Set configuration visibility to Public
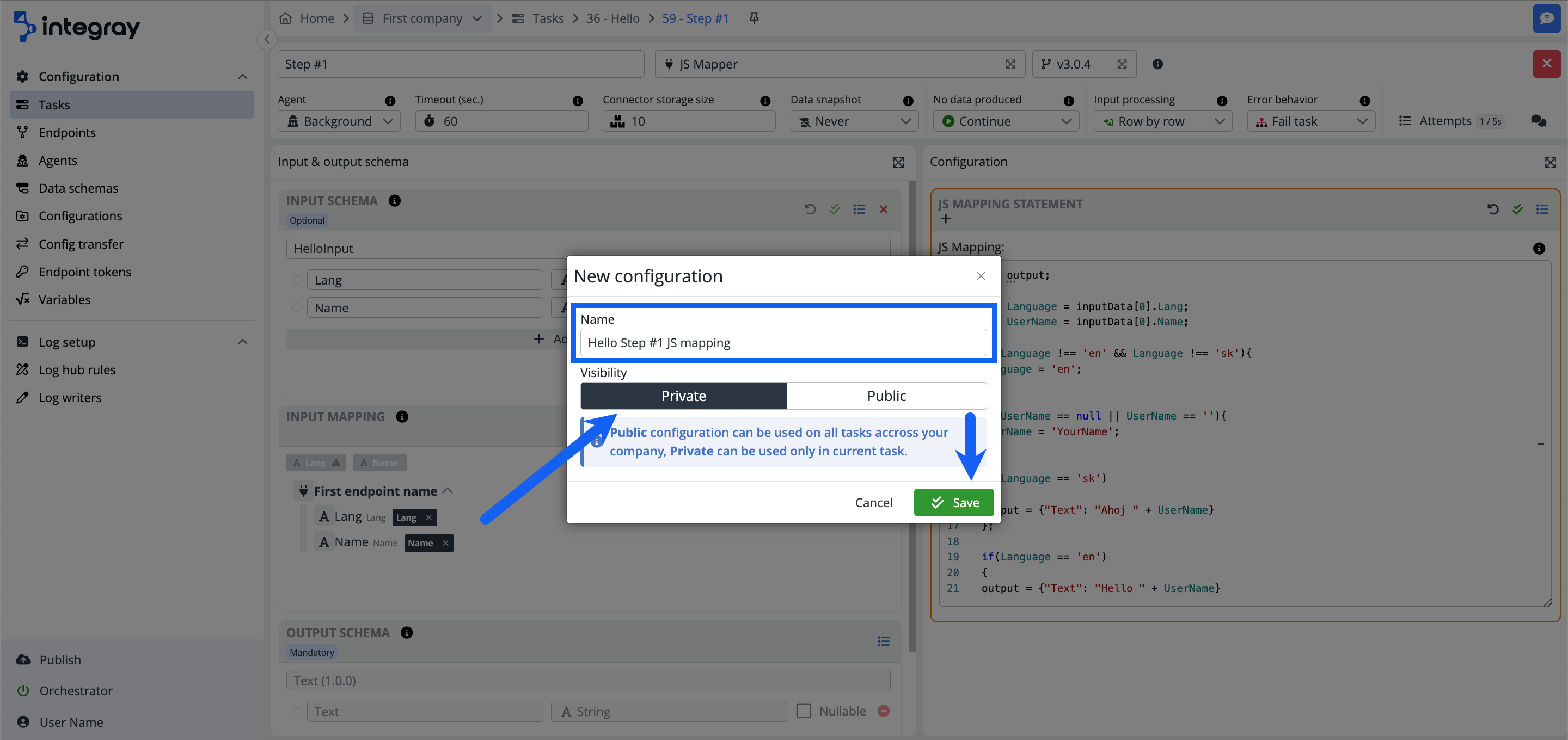The height and width of the screenshot is (740, 1568). click(886, 395)
